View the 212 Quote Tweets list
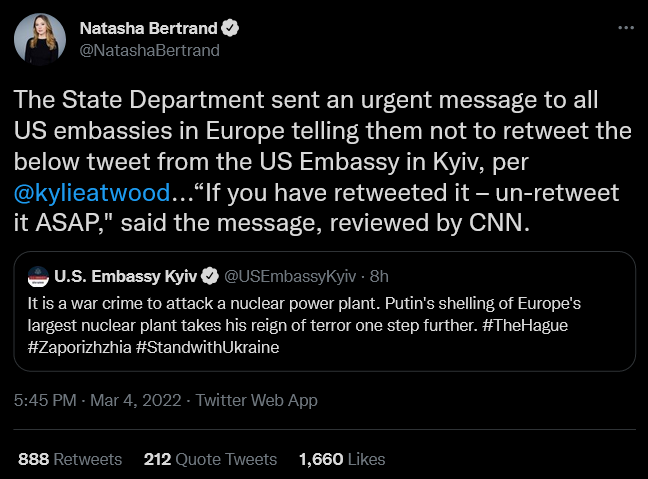648x479 pixels. click(x=210, y=459)
